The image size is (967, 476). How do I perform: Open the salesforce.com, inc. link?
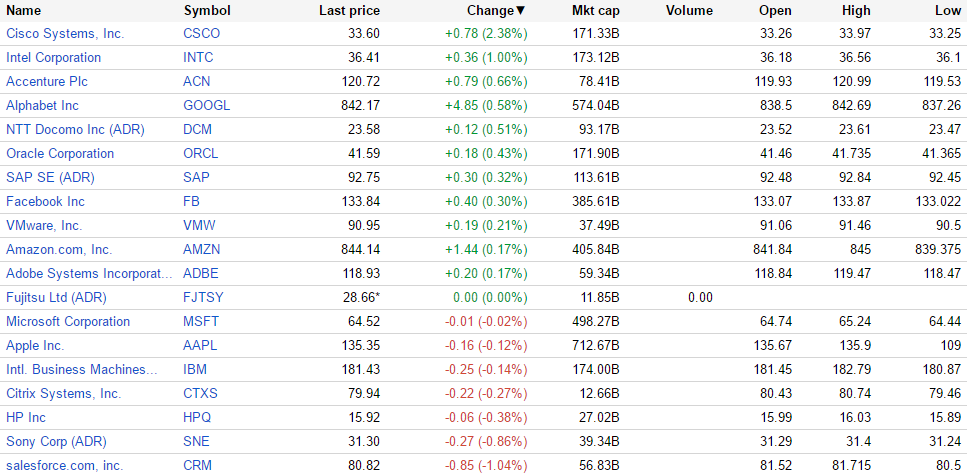coord(64,466)
